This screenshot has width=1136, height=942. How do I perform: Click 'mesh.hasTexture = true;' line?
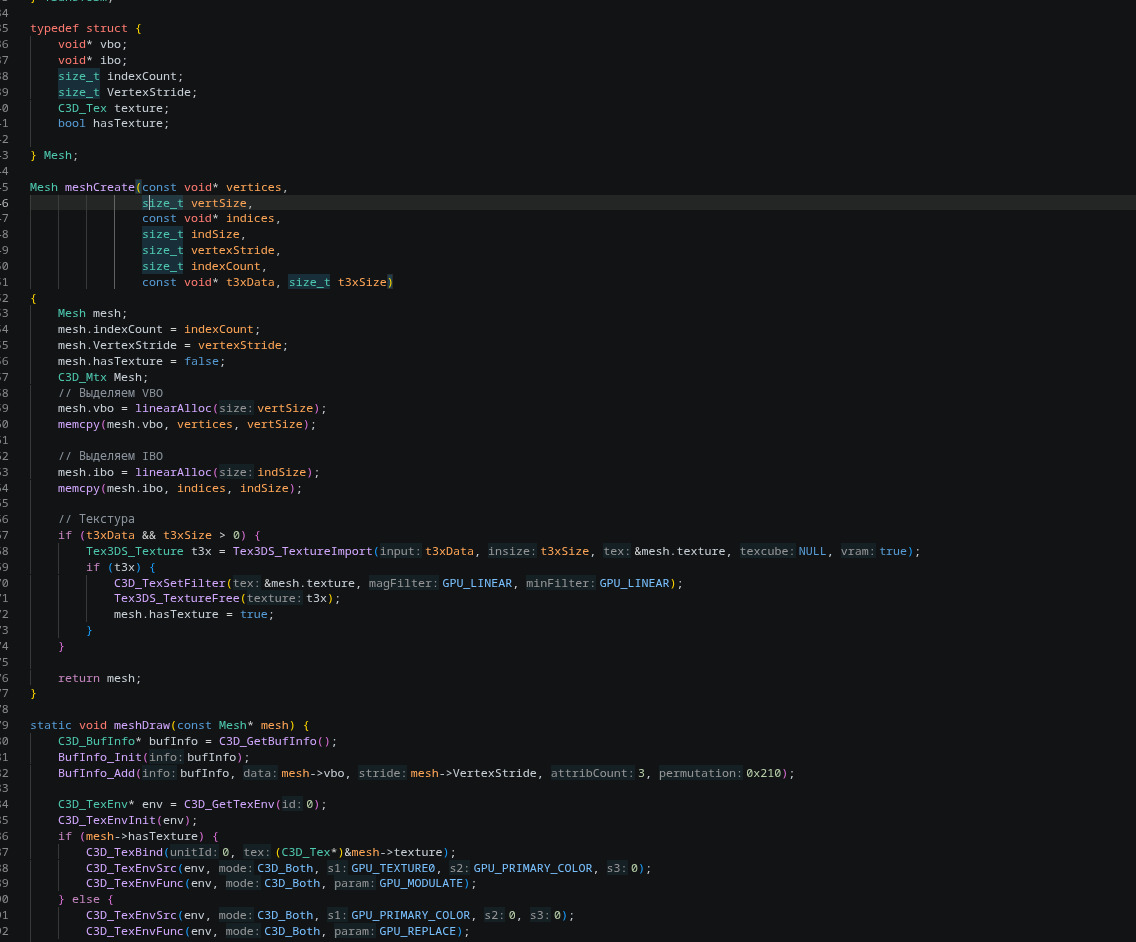coord(194,614)
